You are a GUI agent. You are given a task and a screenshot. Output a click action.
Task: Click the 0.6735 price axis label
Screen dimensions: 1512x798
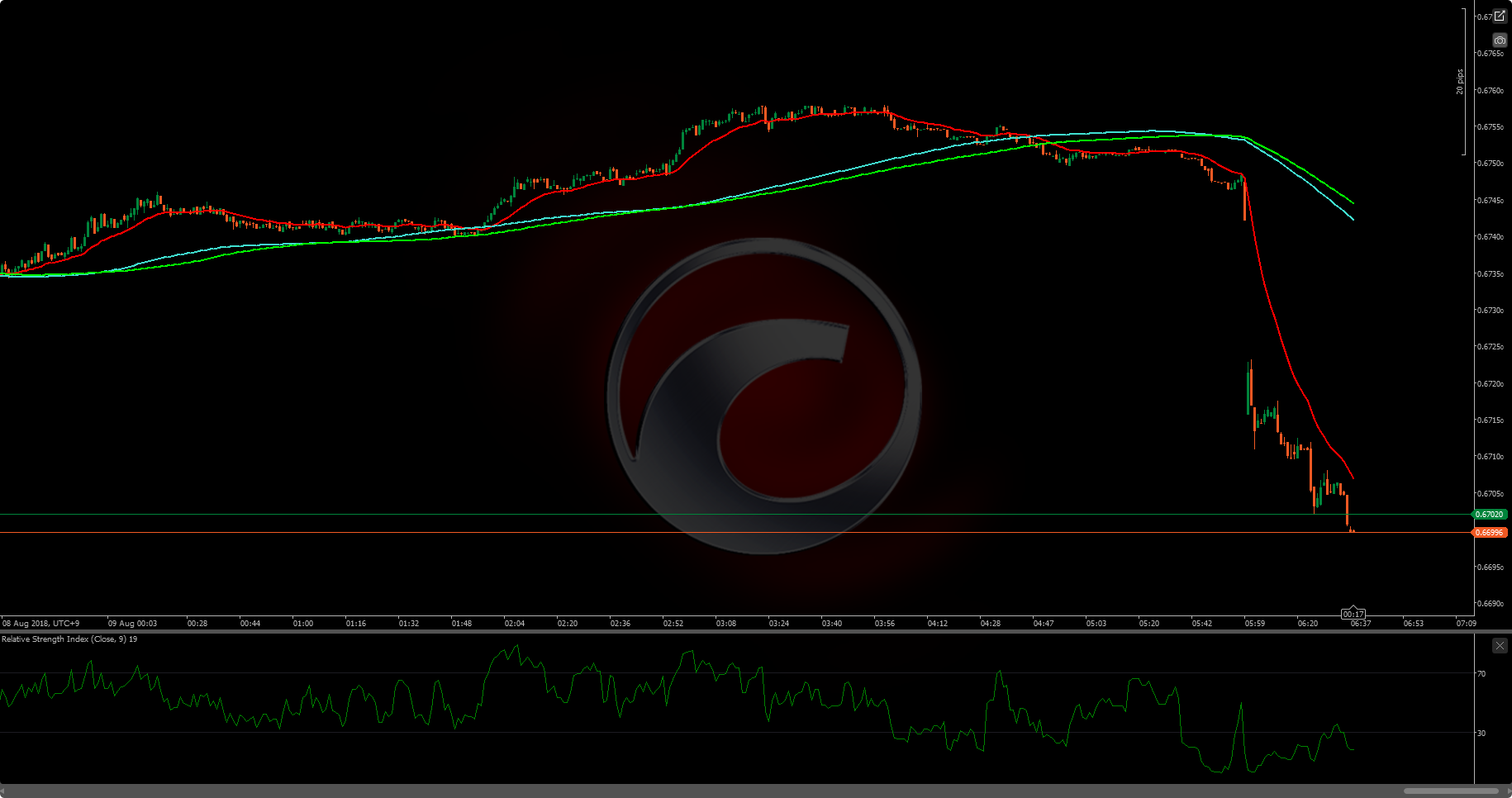point(1491,274)
